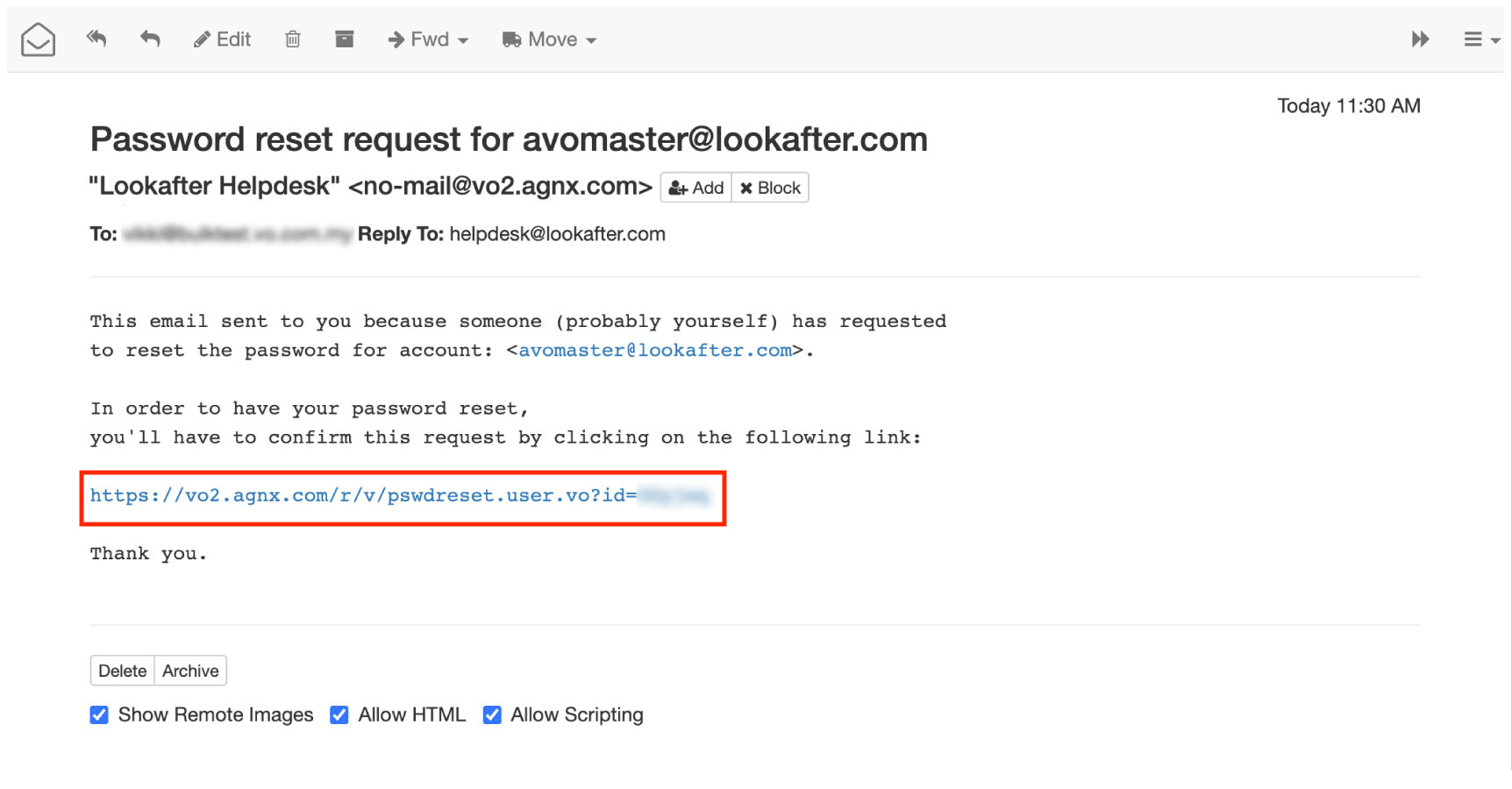
Task: Add sender to contacts with Add button
Action: [696, 188]
